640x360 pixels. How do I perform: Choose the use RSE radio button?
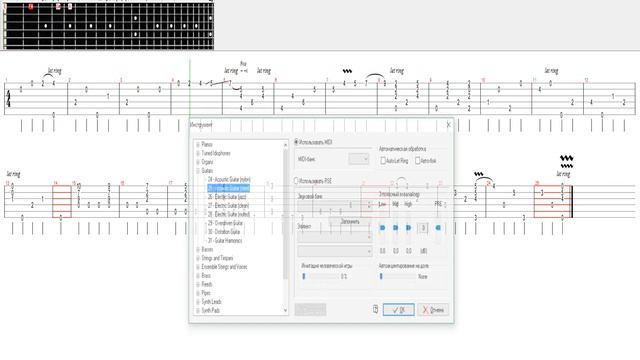click(x=297, y=181)
